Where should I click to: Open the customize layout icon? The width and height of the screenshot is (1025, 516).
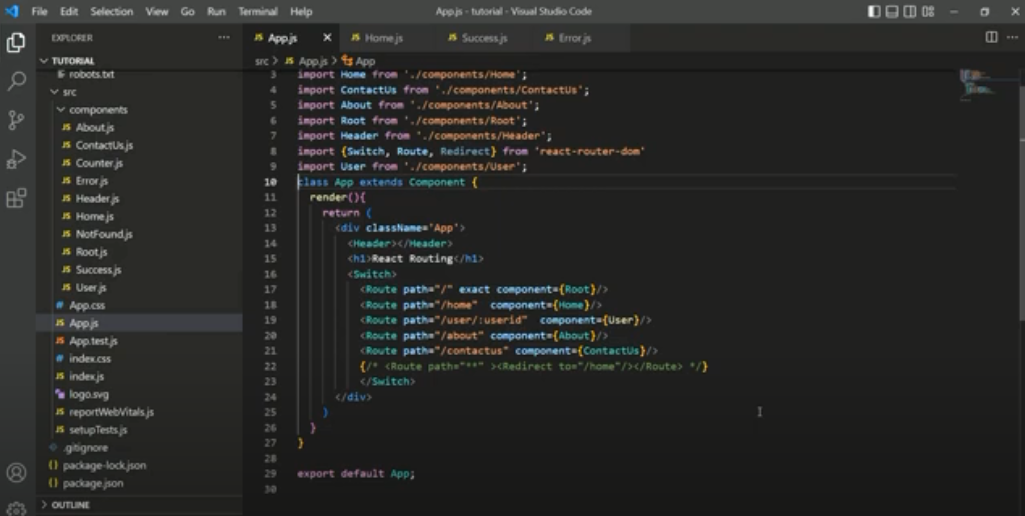[x=928, y=12]
